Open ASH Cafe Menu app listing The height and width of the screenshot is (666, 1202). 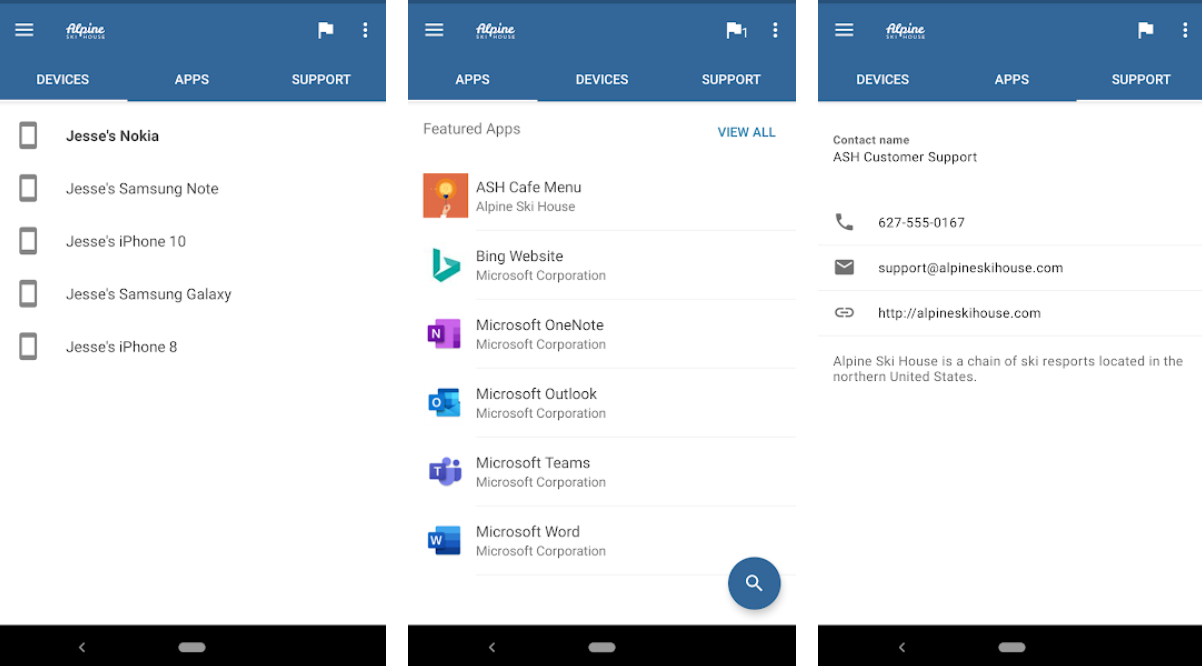[602, 196]
